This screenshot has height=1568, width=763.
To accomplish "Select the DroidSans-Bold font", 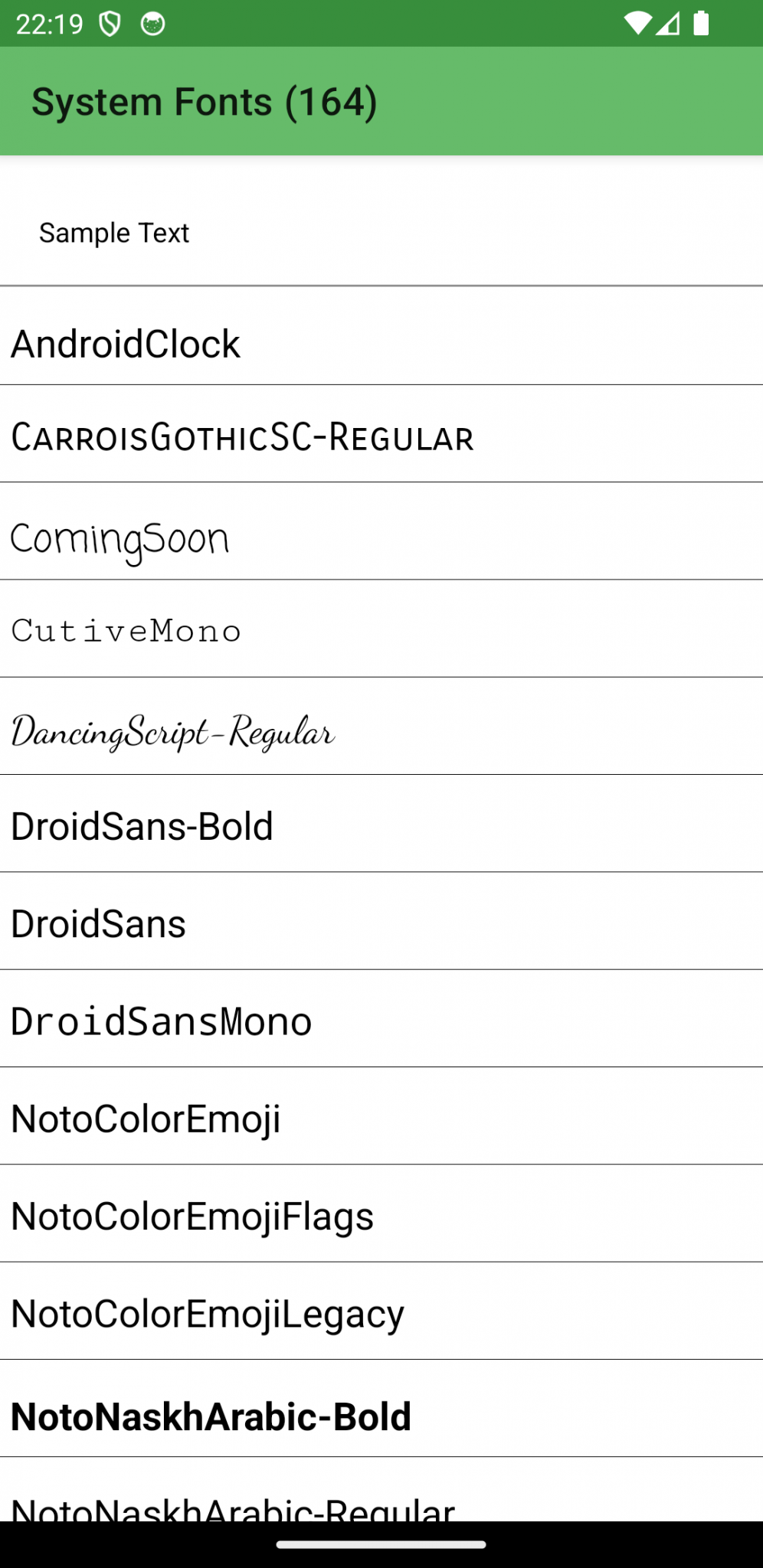I will tap(306, 825).
